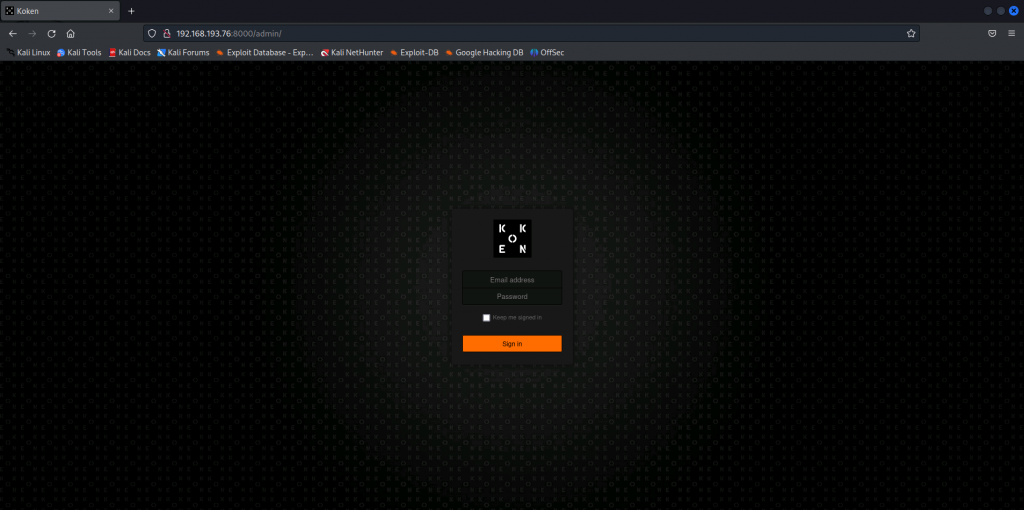Open the browser home page icon

point(71,33)
